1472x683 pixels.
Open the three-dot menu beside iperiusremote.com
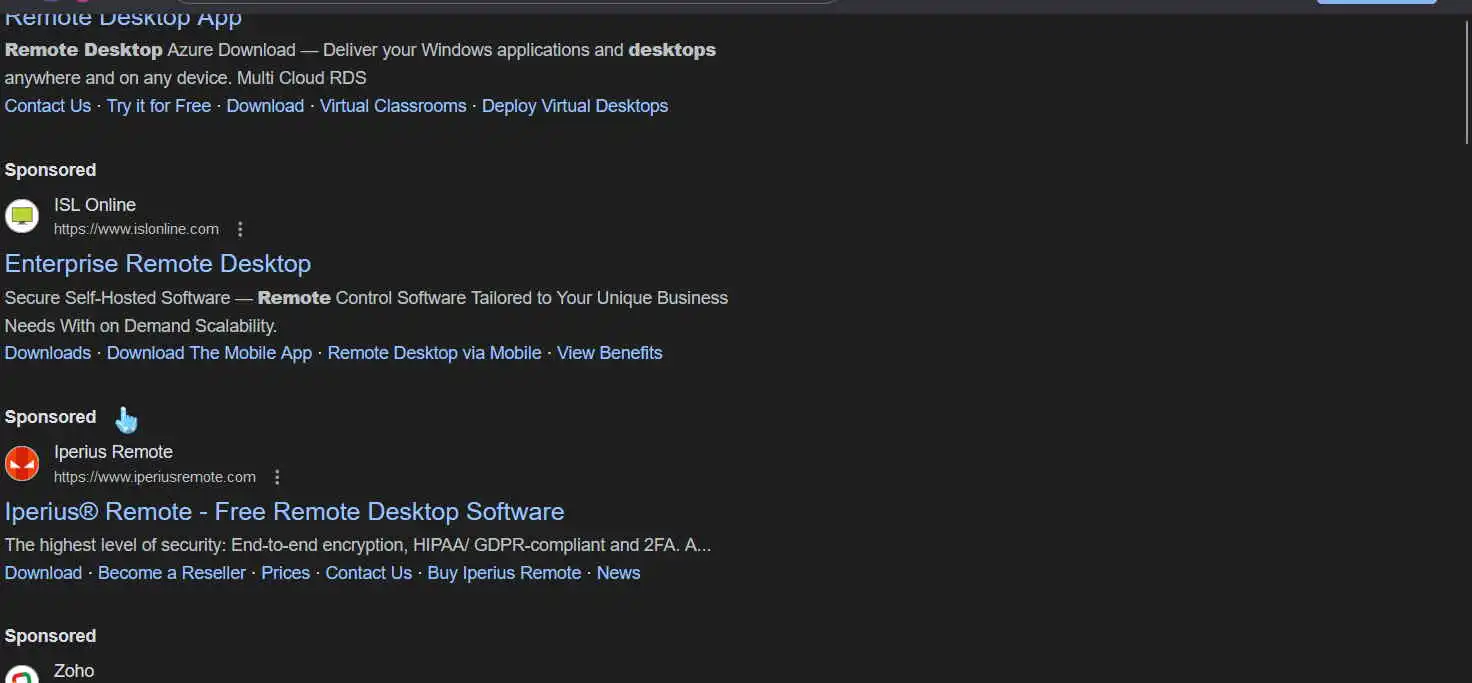277,477
